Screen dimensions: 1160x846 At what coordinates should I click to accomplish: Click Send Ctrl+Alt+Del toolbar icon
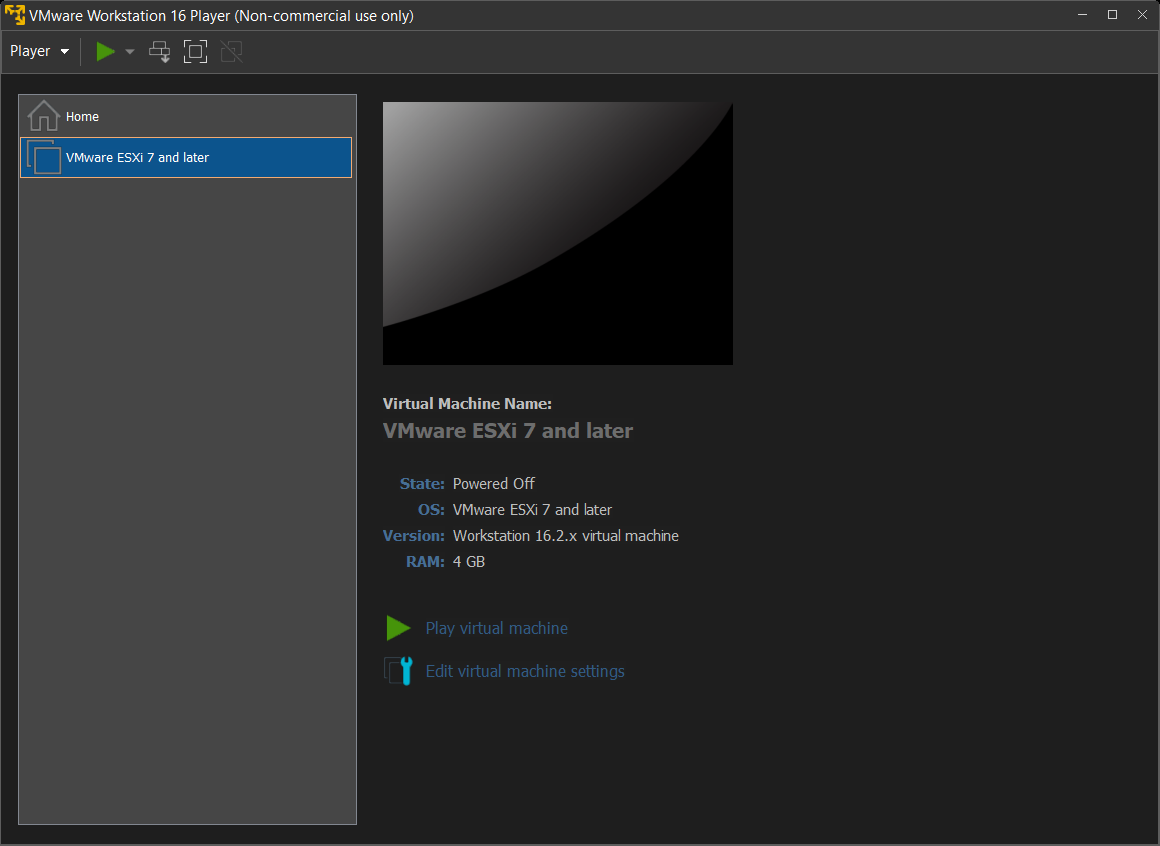click(160, 51)
